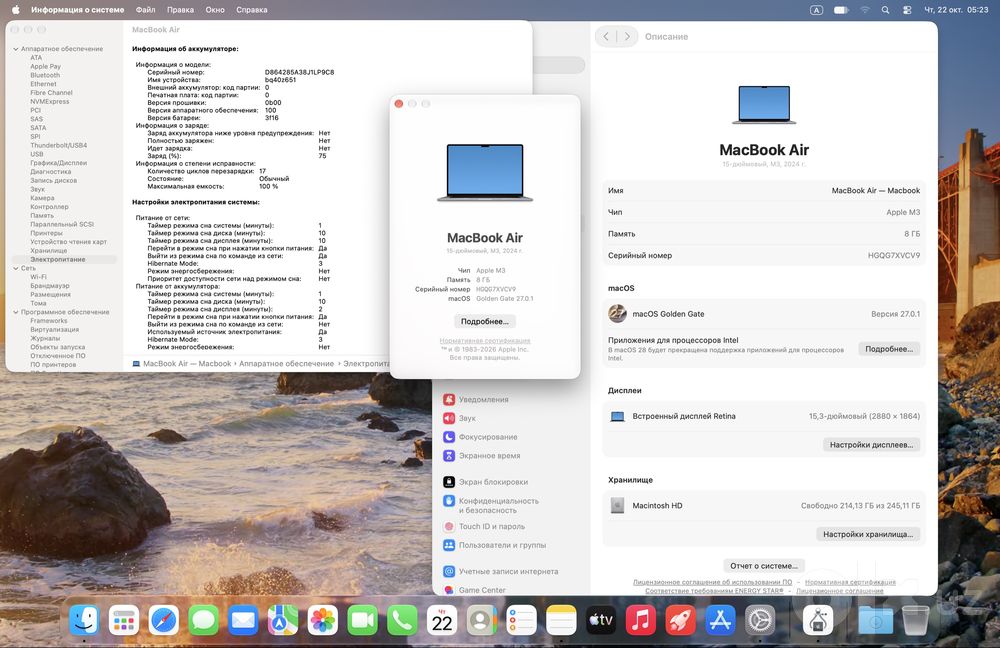Screen dimensions: 1000x648
Task: Select Хранилище in System Information sidebar
Action: (x=48, y=250)
